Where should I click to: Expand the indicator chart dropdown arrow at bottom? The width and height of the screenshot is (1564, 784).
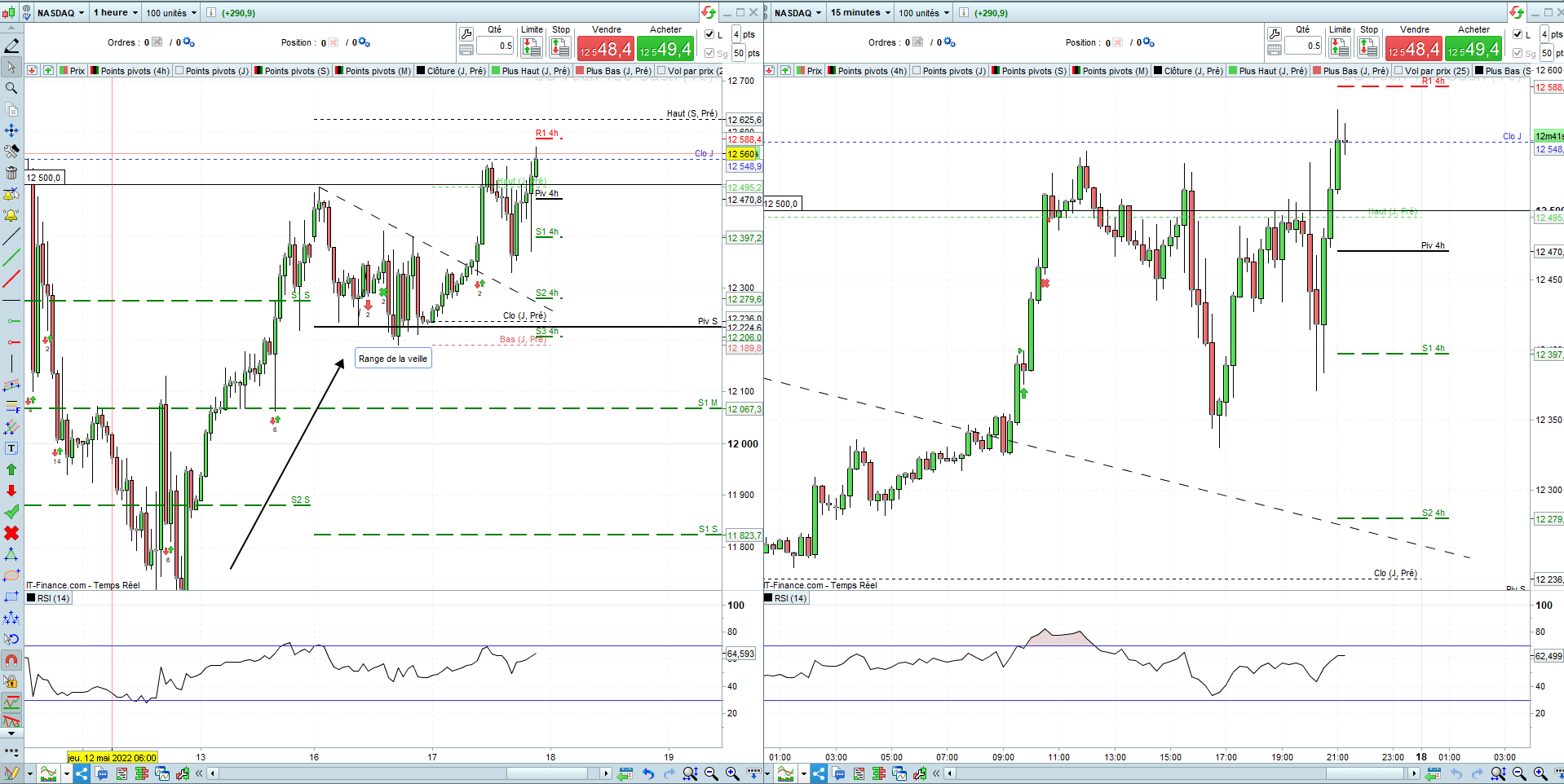(65, 773)
